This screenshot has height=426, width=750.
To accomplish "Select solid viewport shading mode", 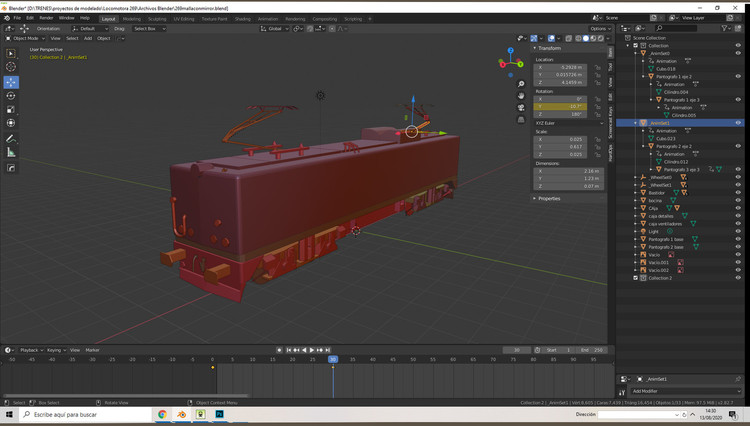I will pos(586,38).
